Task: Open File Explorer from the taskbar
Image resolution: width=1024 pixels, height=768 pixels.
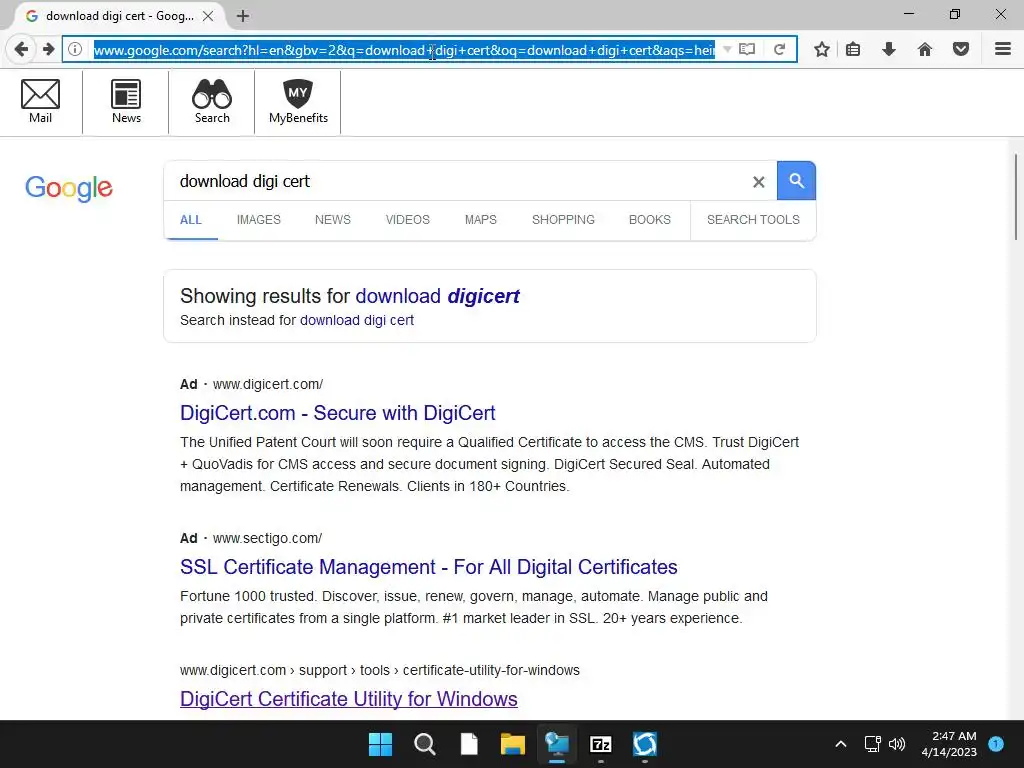Action: (513, 744)
